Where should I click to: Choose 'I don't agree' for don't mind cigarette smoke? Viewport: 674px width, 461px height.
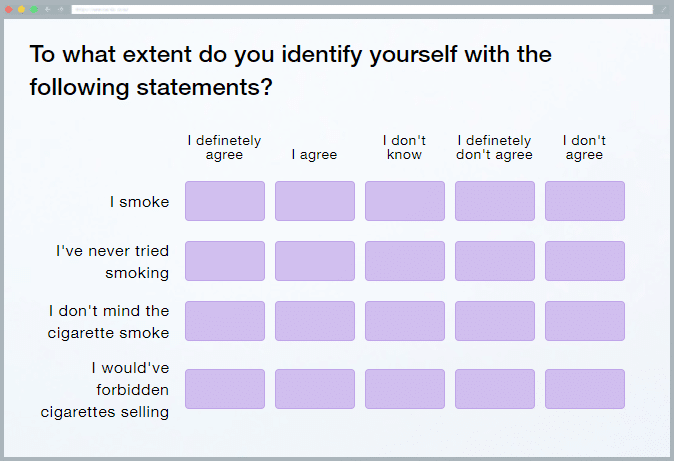[x=585, y=321]
